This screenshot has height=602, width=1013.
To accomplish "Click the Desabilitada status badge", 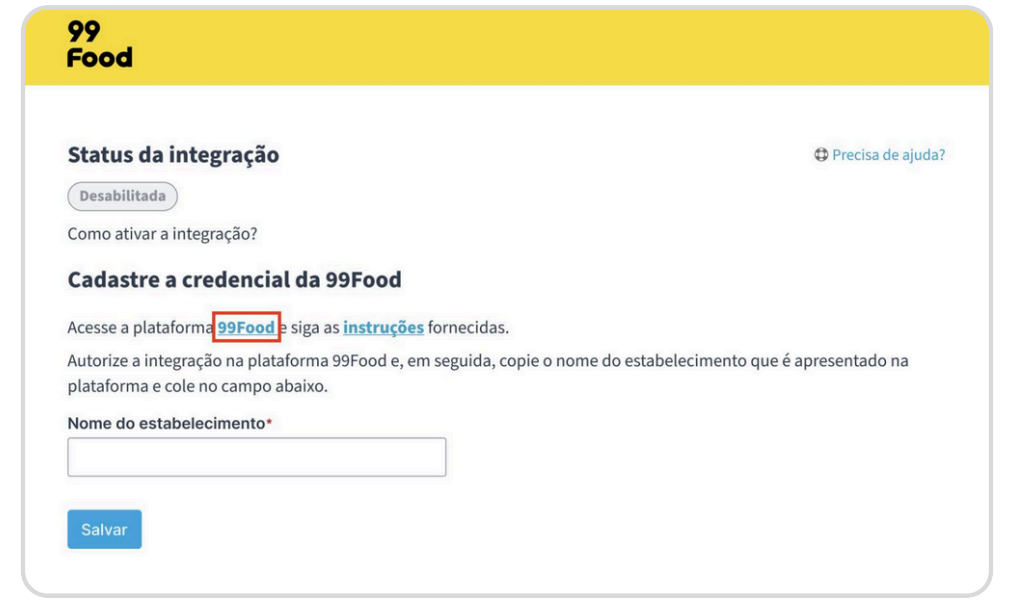I will point(122,196).
